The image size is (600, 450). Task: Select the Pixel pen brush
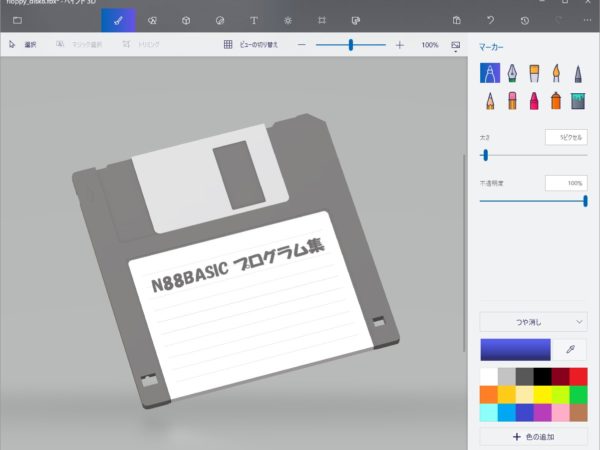[578, 73]
